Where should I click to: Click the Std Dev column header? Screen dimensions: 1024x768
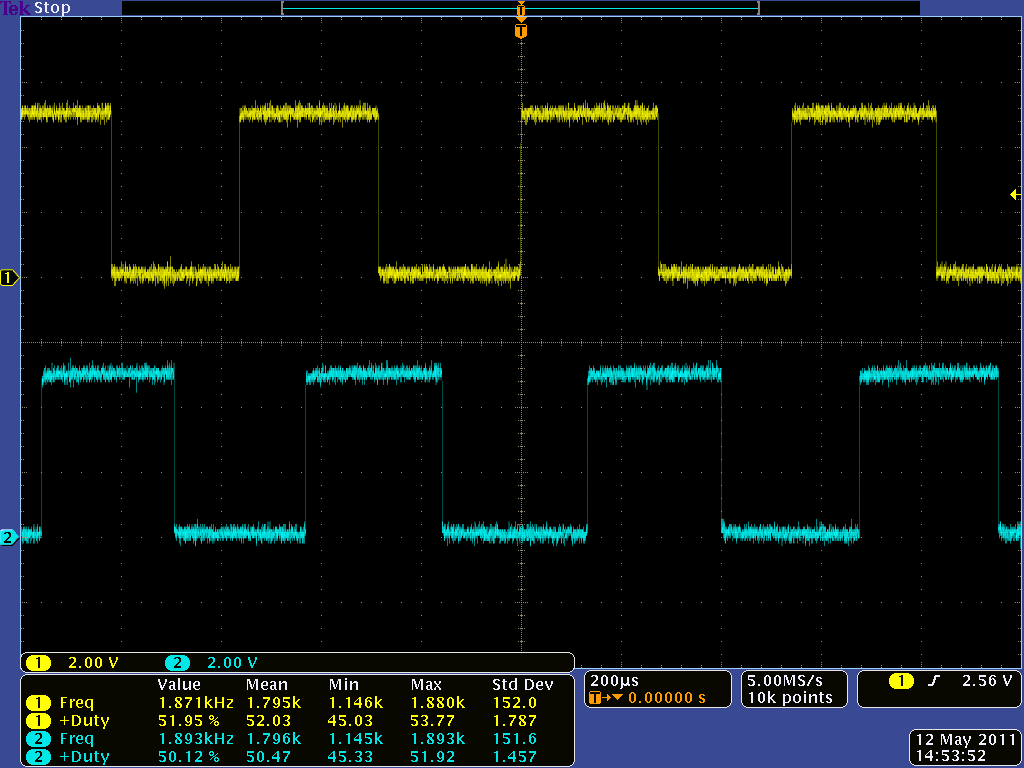click(522, 685)
